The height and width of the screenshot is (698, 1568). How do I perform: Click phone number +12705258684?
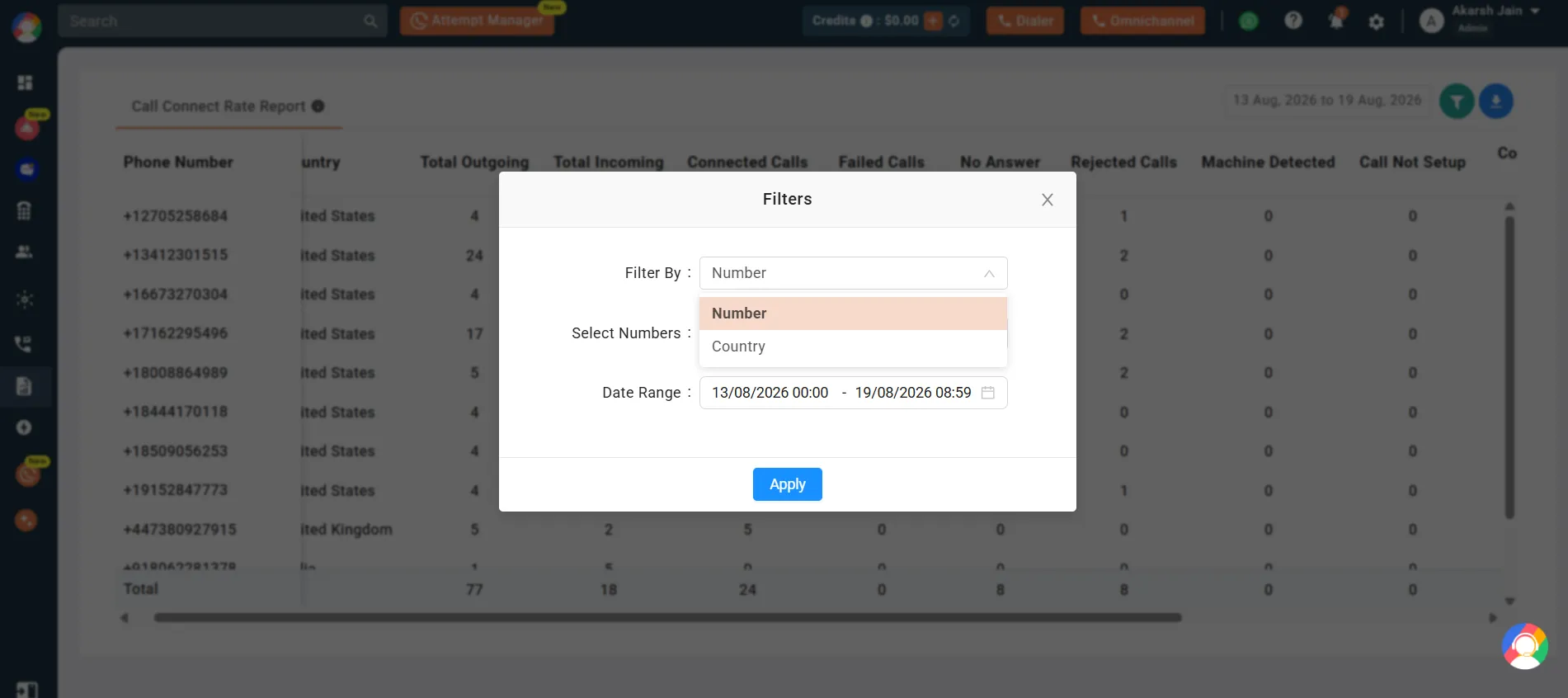tap(176, 216)
